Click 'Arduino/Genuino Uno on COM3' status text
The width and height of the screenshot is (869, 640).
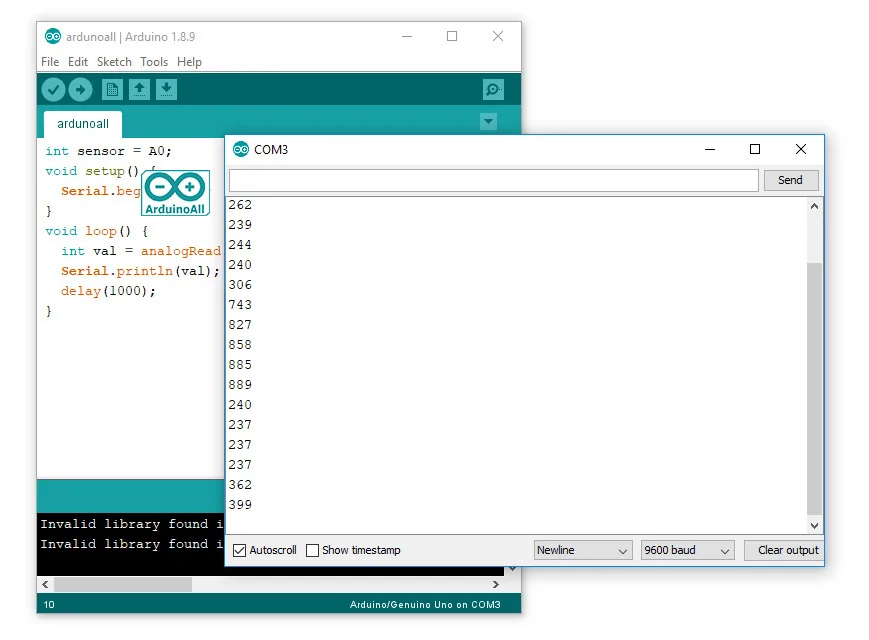tap(425, 605)
